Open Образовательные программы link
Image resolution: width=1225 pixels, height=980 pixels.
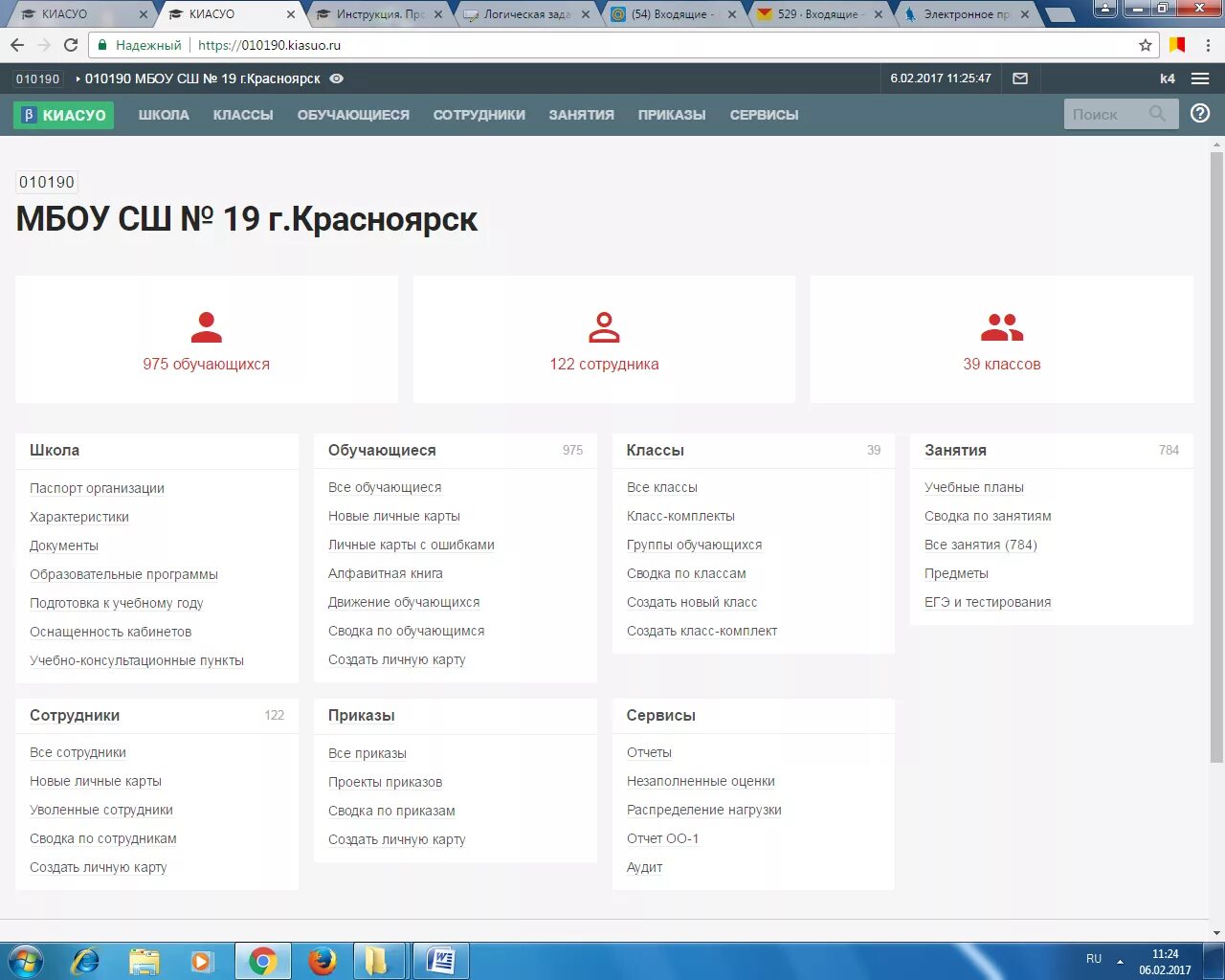tap(123, 574)
